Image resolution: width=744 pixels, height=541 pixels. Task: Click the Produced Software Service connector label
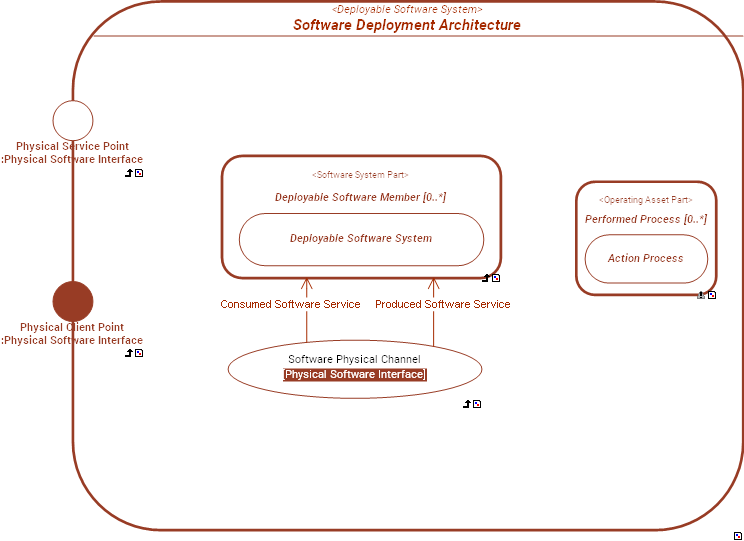[x=442, y=304]
